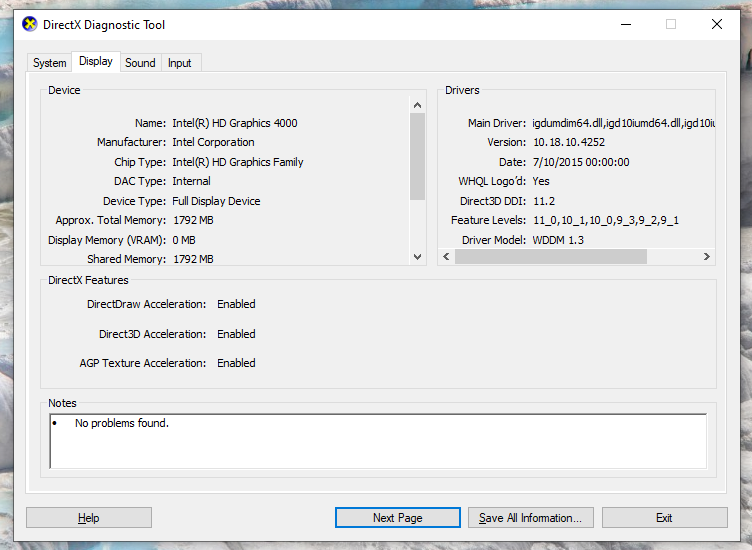Click the 'Full Display Device' value
The height and width of the screenshot is (550, 752).
tap(216, 201)
